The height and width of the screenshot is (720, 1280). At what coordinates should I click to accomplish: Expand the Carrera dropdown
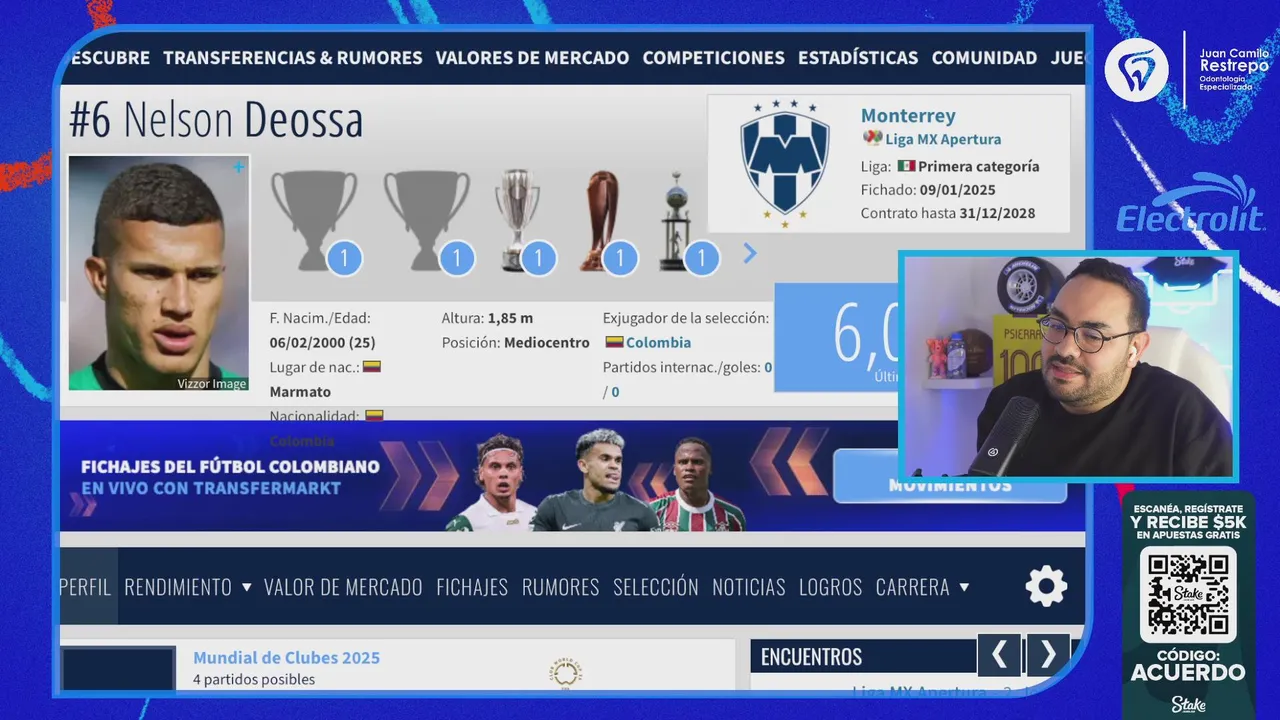click(922, 587)
